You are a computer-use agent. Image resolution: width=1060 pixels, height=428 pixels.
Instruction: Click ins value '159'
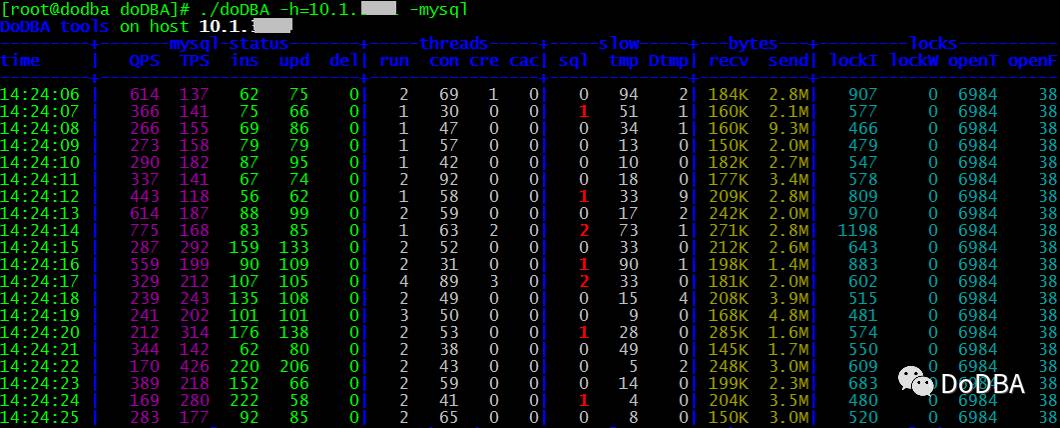(245, 247)
